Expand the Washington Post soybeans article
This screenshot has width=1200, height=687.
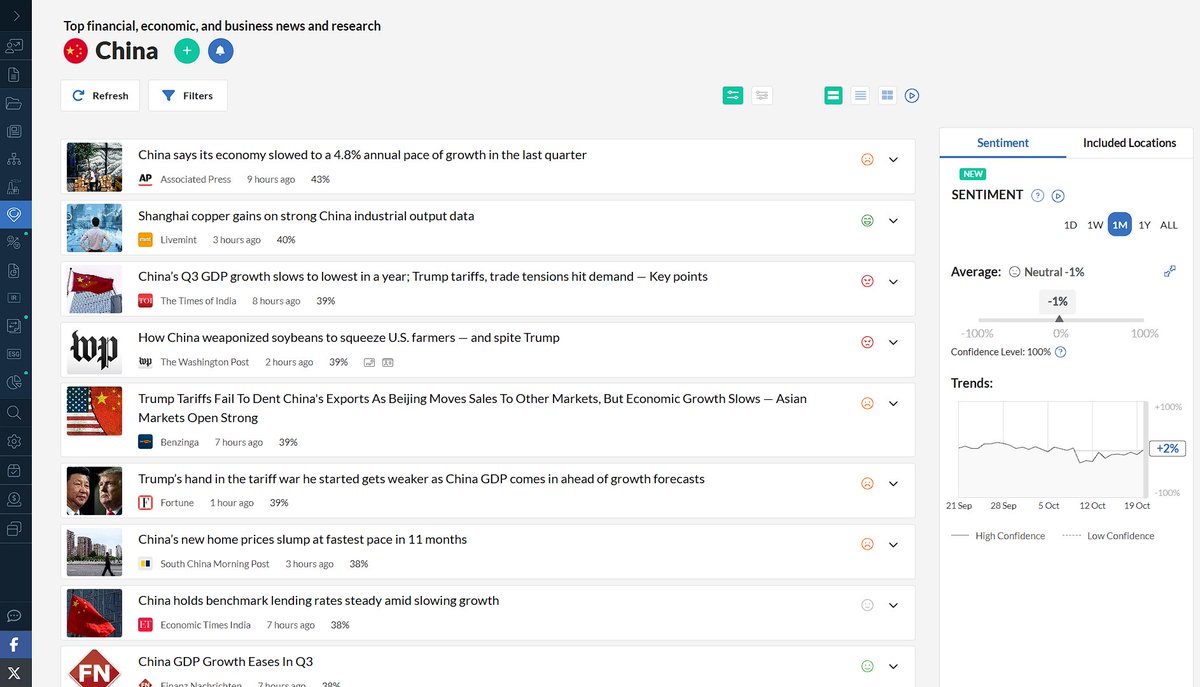(x=893, y=342)
